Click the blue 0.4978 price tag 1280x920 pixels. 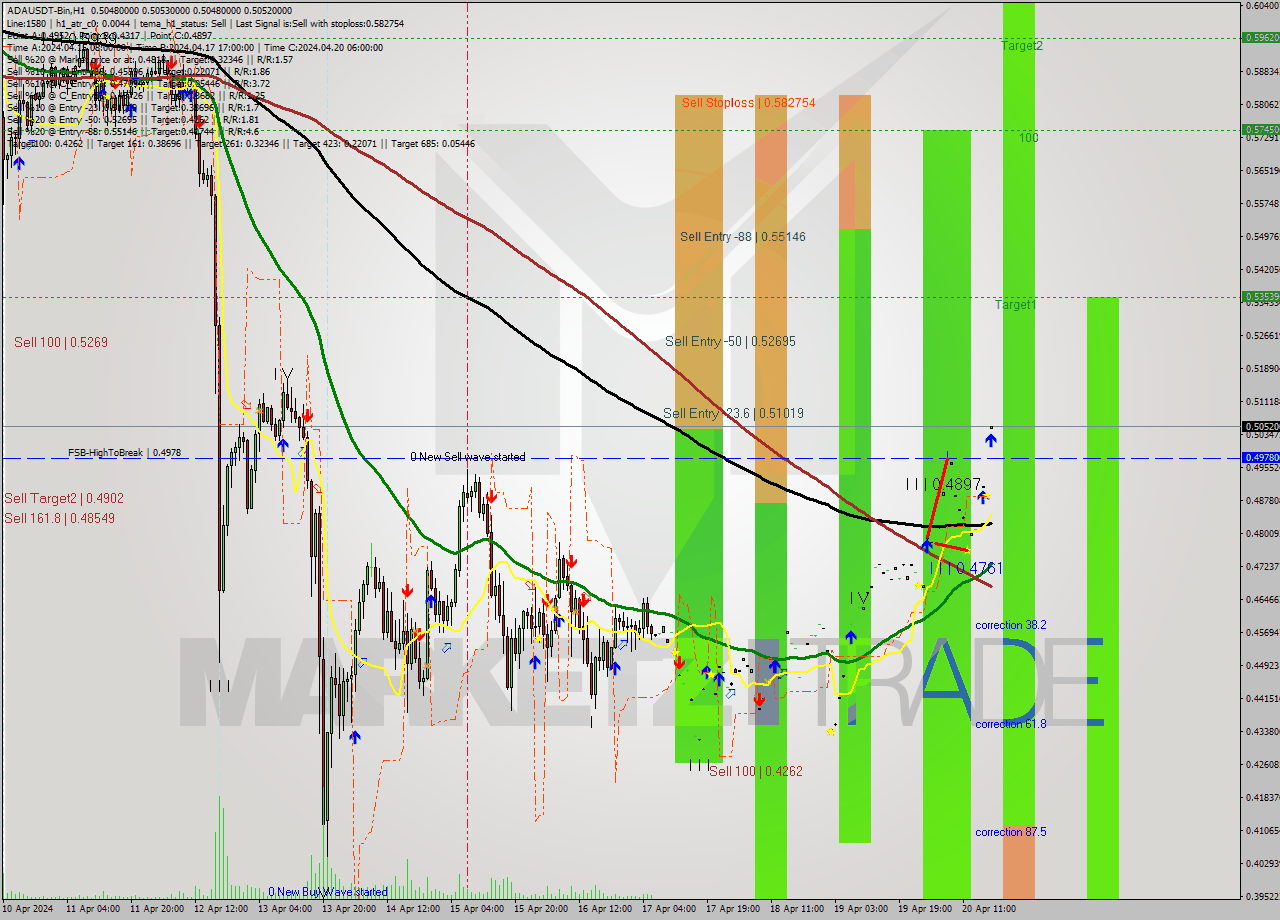(1260, 457)
